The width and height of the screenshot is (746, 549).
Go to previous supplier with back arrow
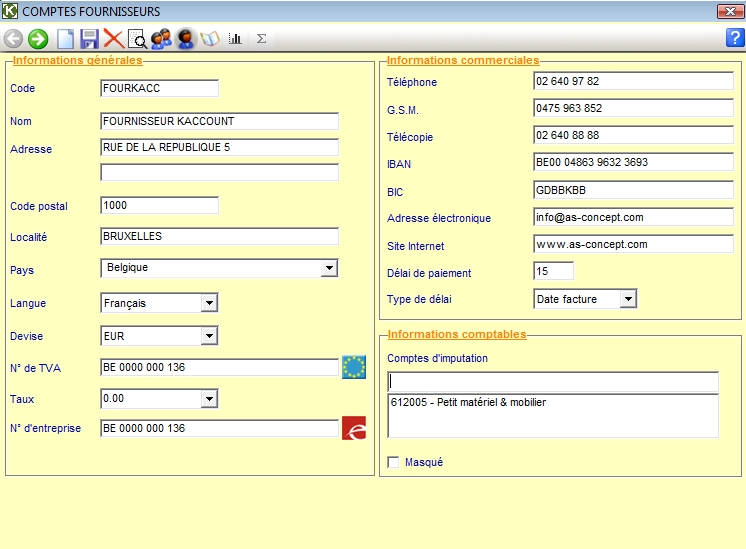[13, 39]
